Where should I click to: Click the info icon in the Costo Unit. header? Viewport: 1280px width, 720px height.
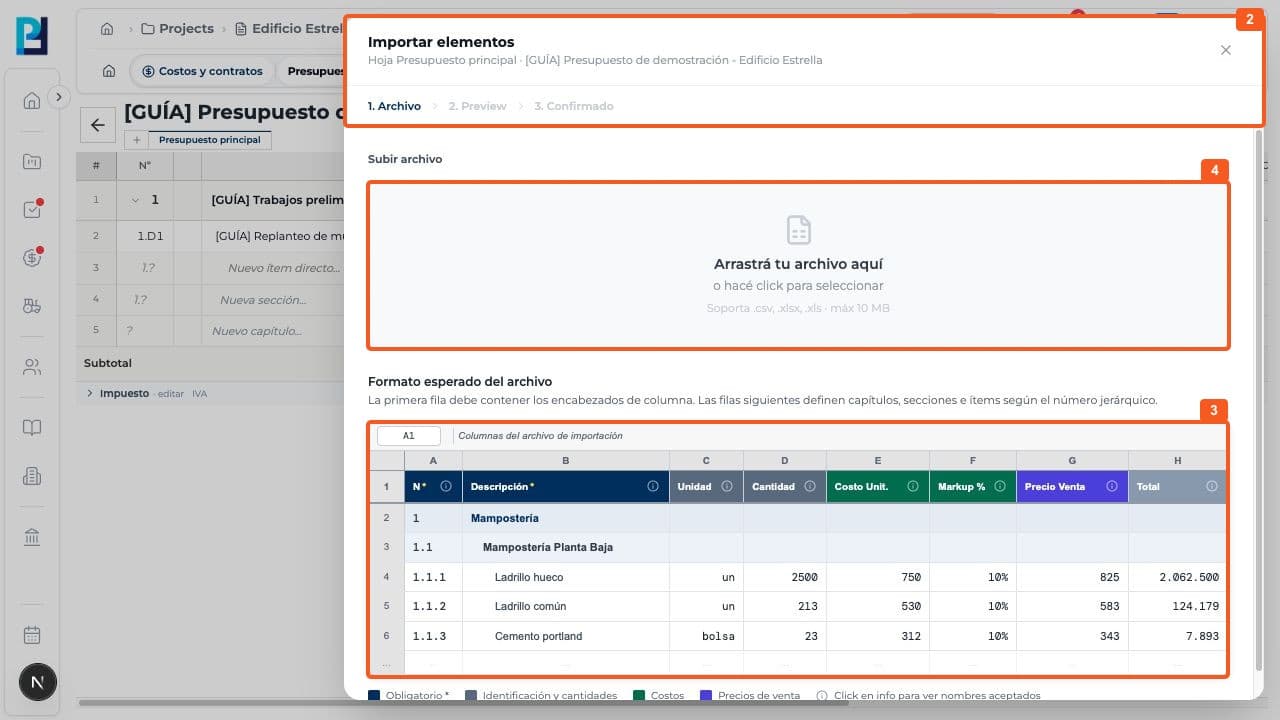point(913,487)
